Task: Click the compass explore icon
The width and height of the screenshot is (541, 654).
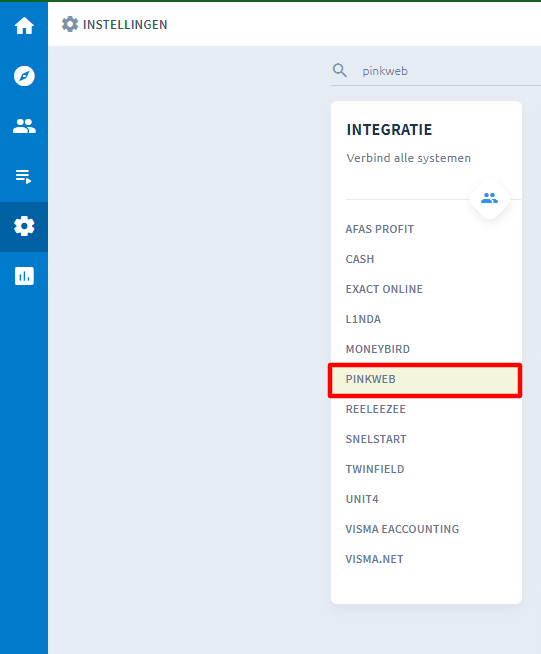Action: (24, 76)
